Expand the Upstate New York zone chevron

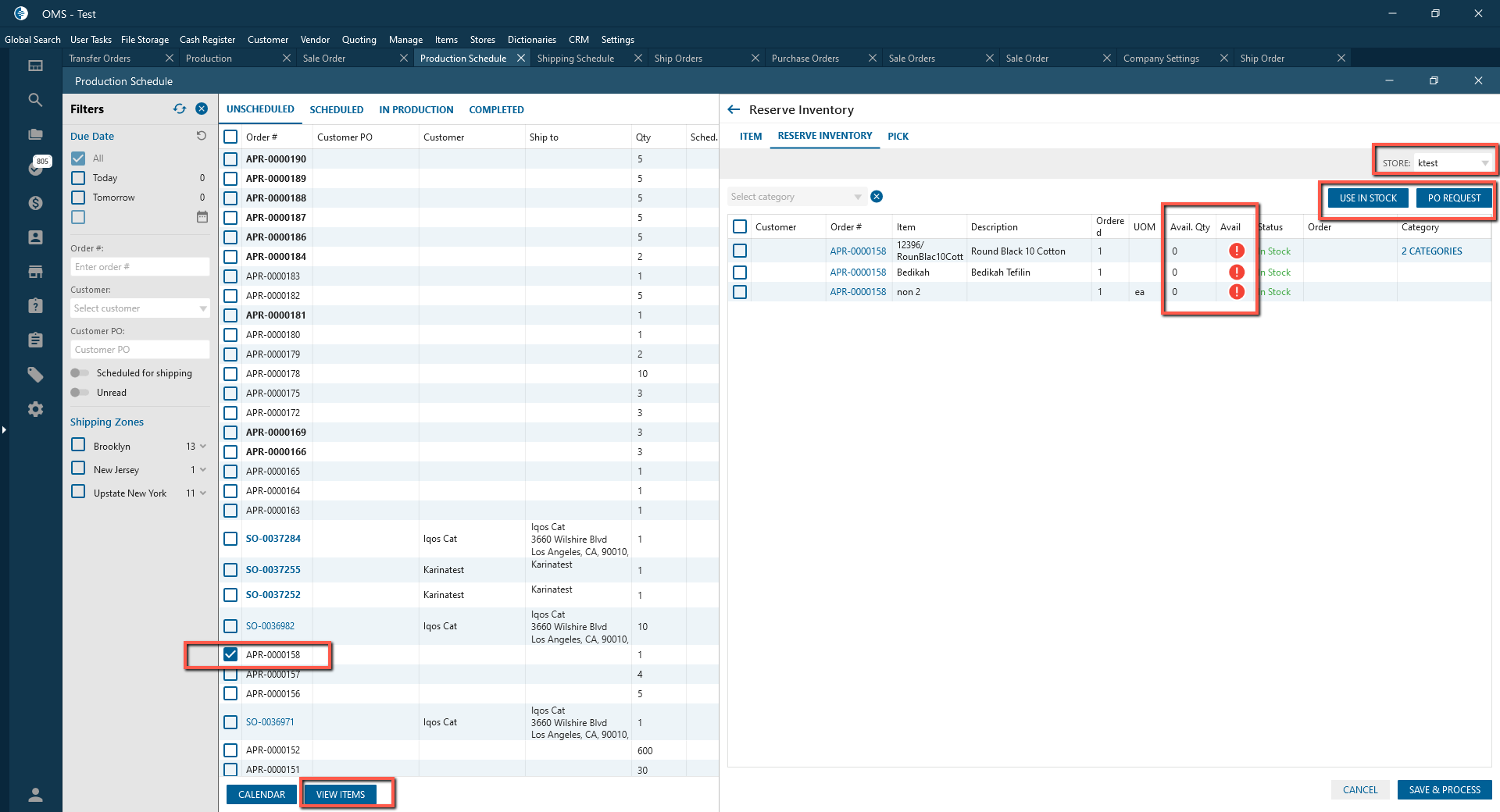tap(203, 493)
